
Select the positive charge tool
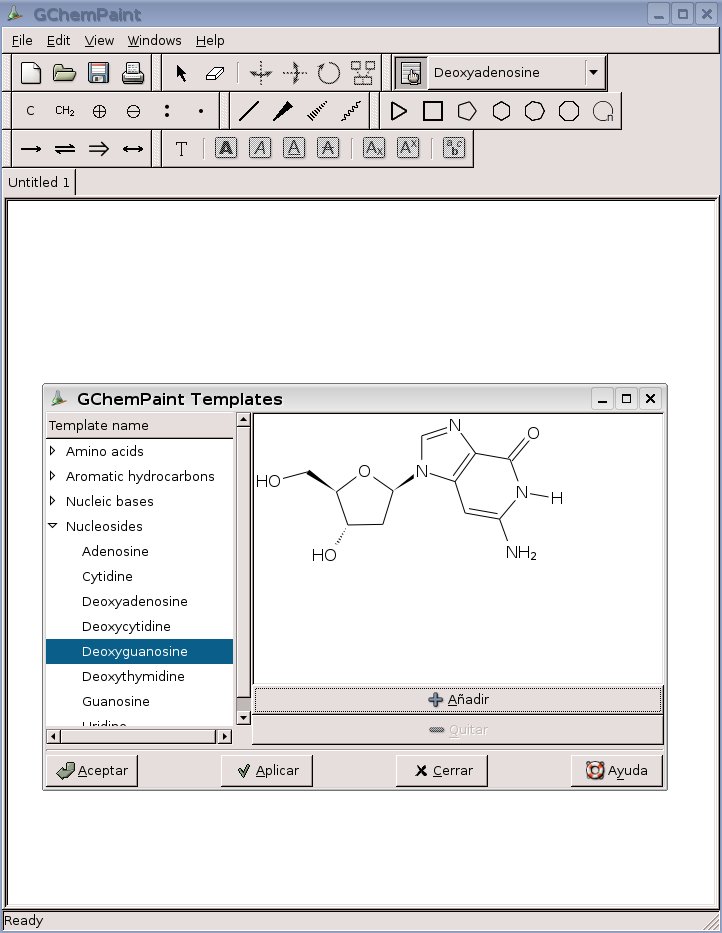99,112
